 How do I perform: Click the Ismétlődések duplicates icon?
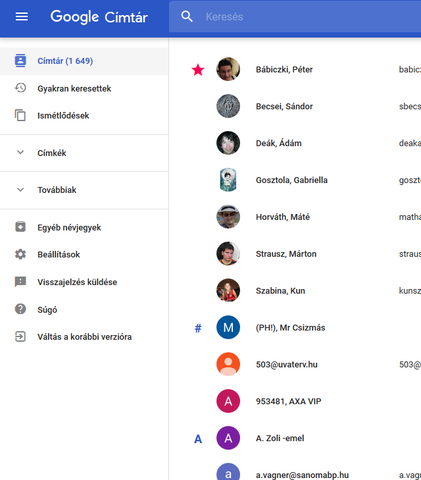point(20,115)
